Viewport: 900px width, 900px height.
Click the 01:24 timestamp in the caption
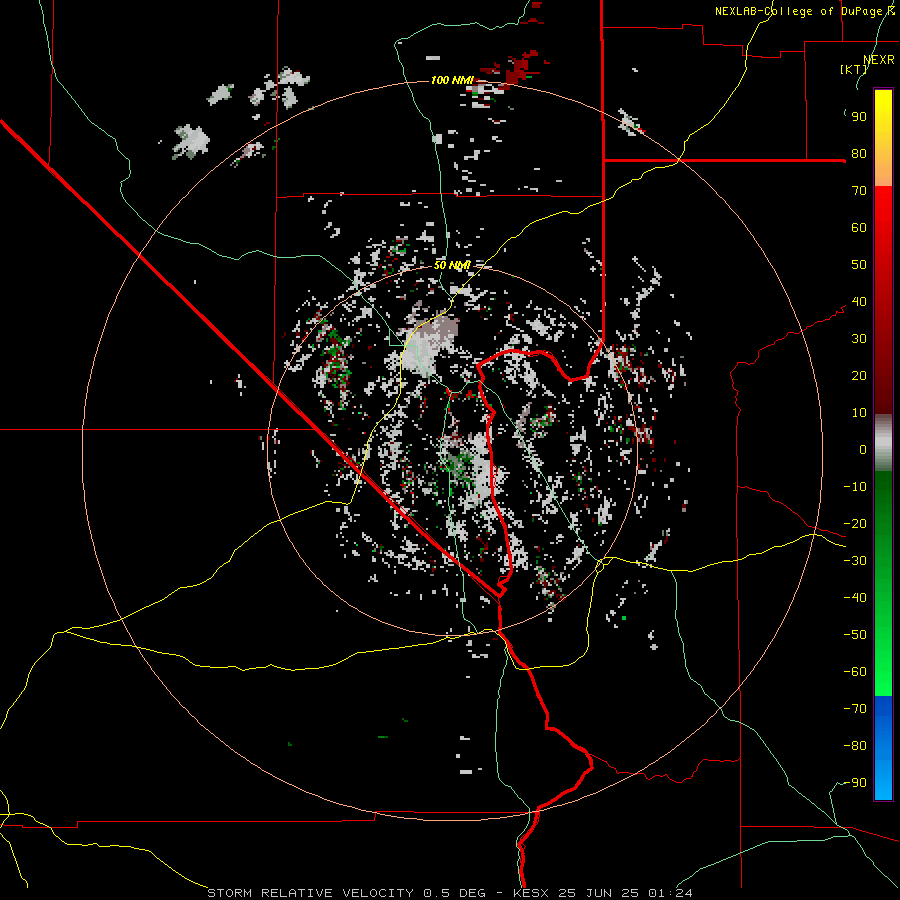click(670, 893)
